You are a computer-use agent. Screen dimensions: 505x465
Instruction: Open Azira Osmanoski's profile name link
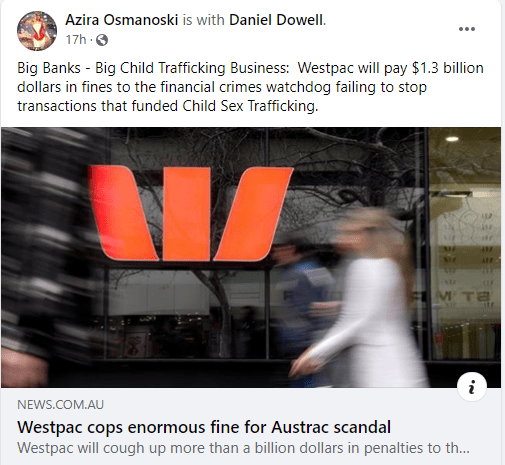point(122,20)
